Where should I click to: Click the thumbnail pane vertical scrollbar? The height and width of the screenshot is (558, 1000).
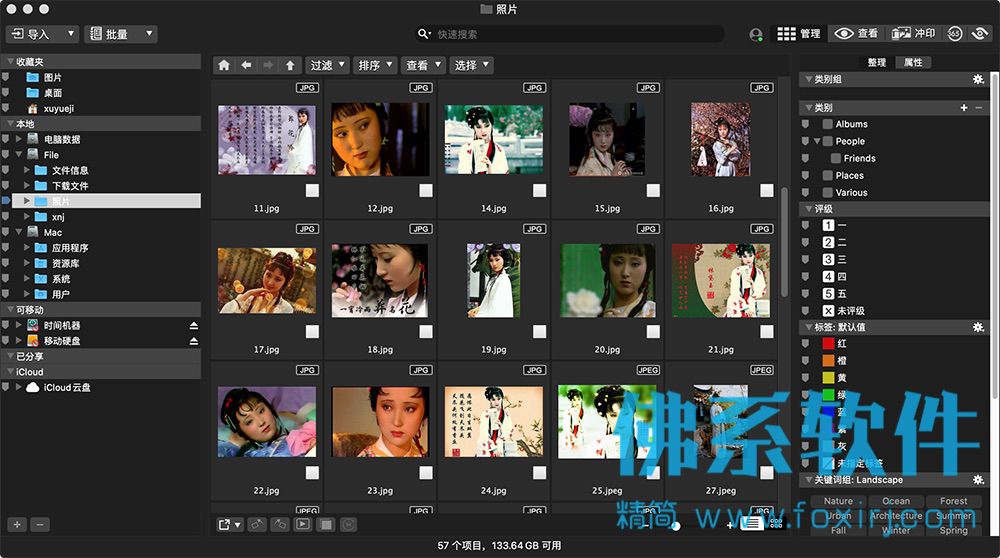[x=784, y=242]
